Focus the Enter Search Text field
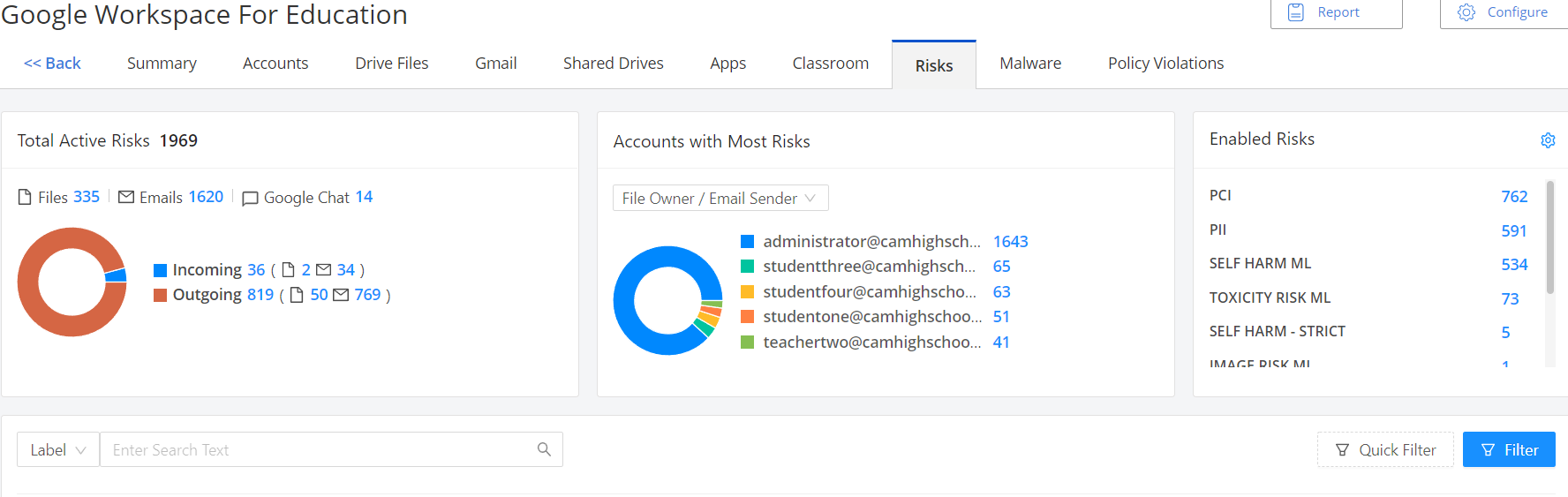This screenshot has width=1568, height=497. pyautogui.click(x=331, y=449)
